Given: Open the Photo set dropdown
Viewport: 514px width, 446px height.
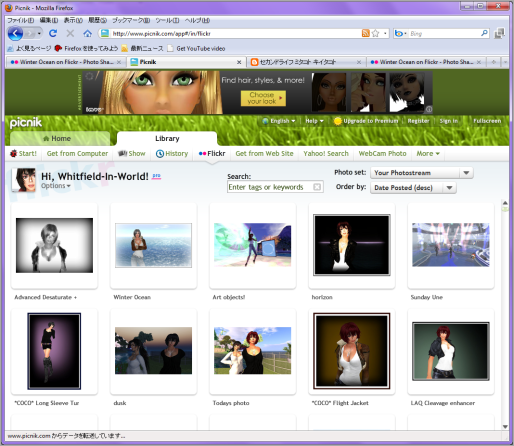Looking at the screenshot, I should [422, 173].
